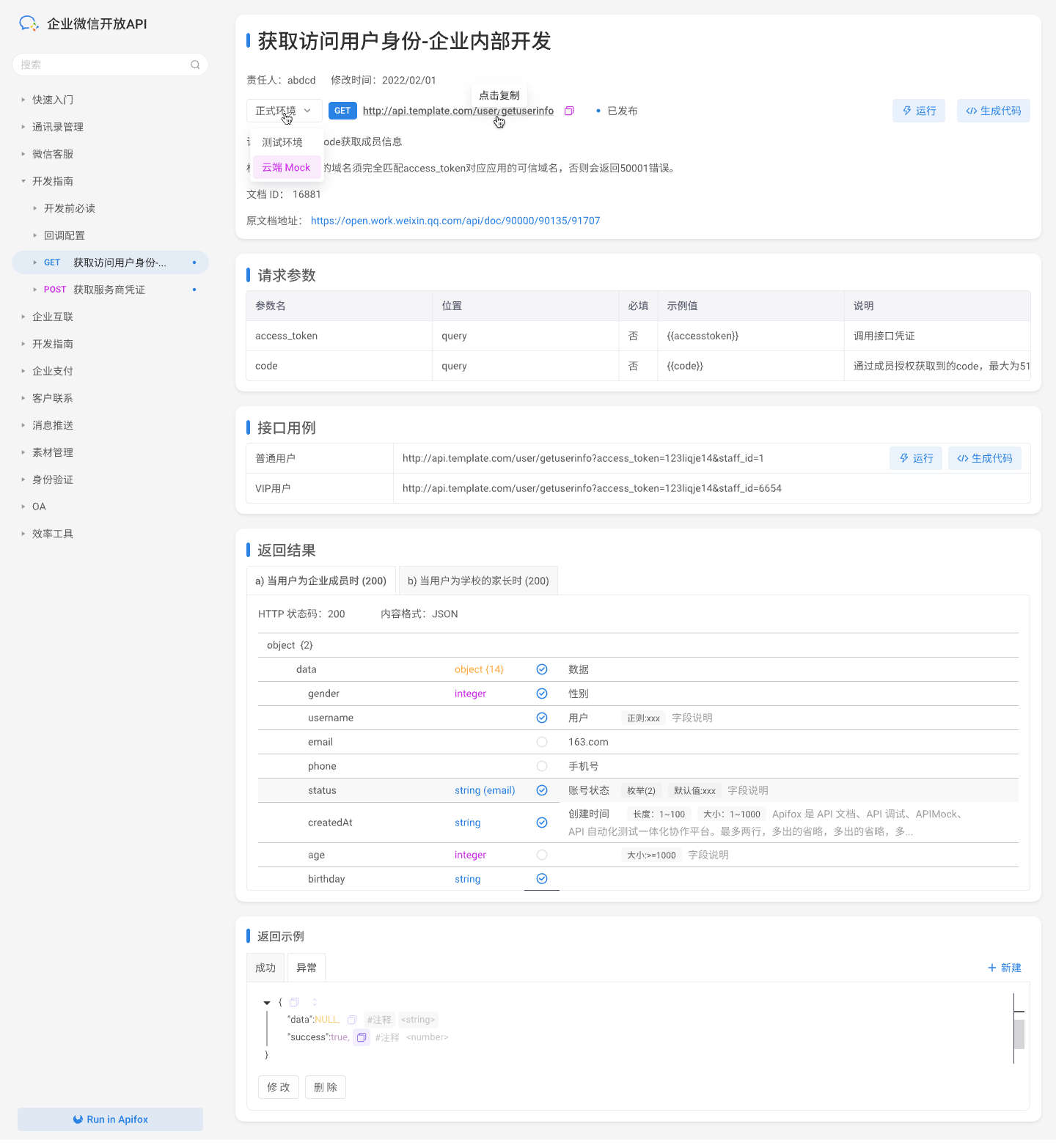The height and width of the screenshot is (1148, 1056).
Task: Expand the 快速入门 tree section
Action: coord(23,100)
